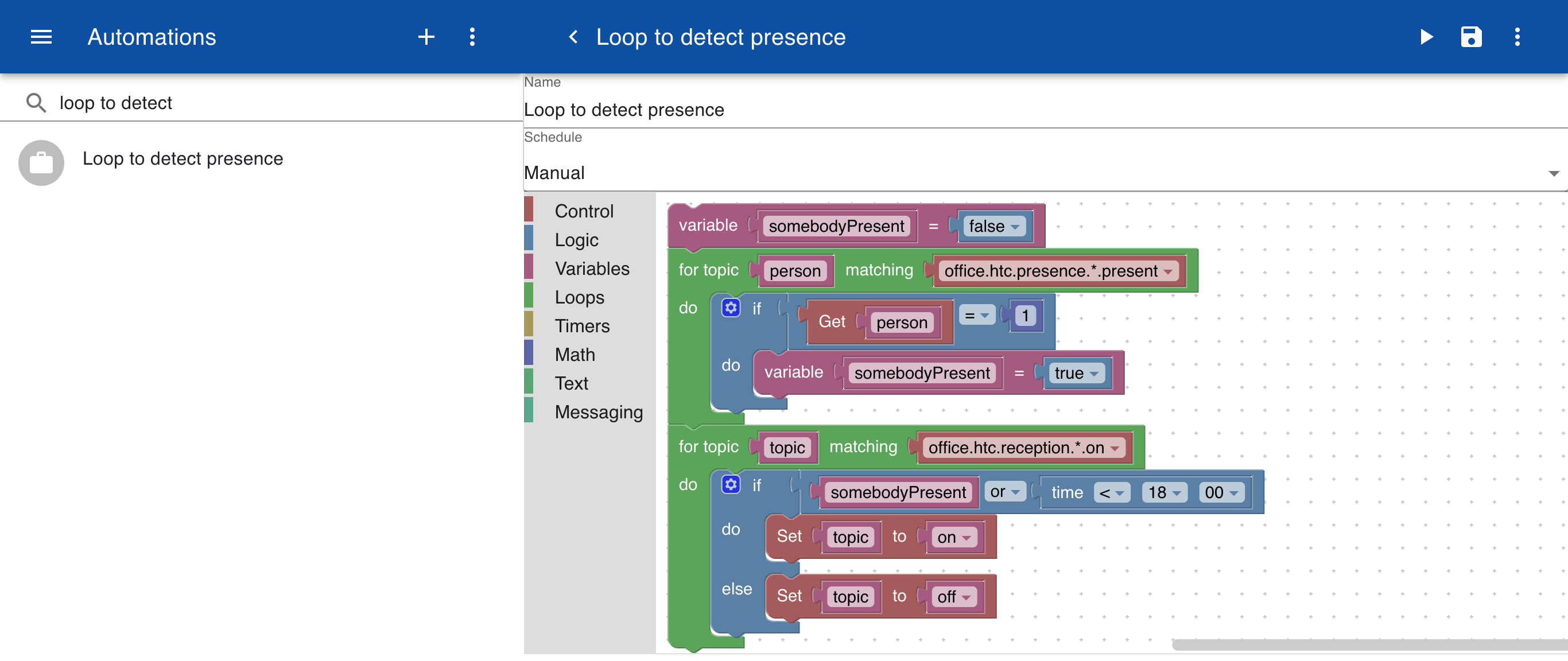Change the 'true' value dropdown
This screenshot has width=1568, height=661.
(1076, 373)
